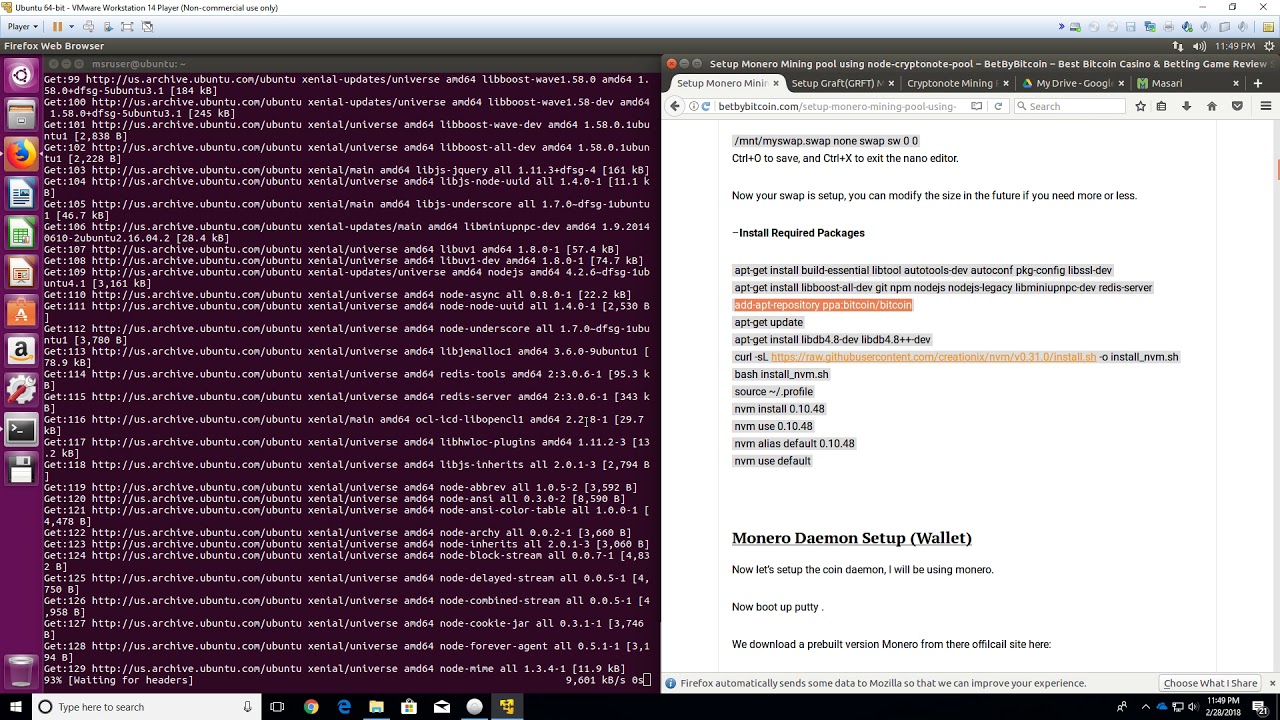Open Ubuntu Software center icon
The image size is (1280, 720).
tap(21, 312)
